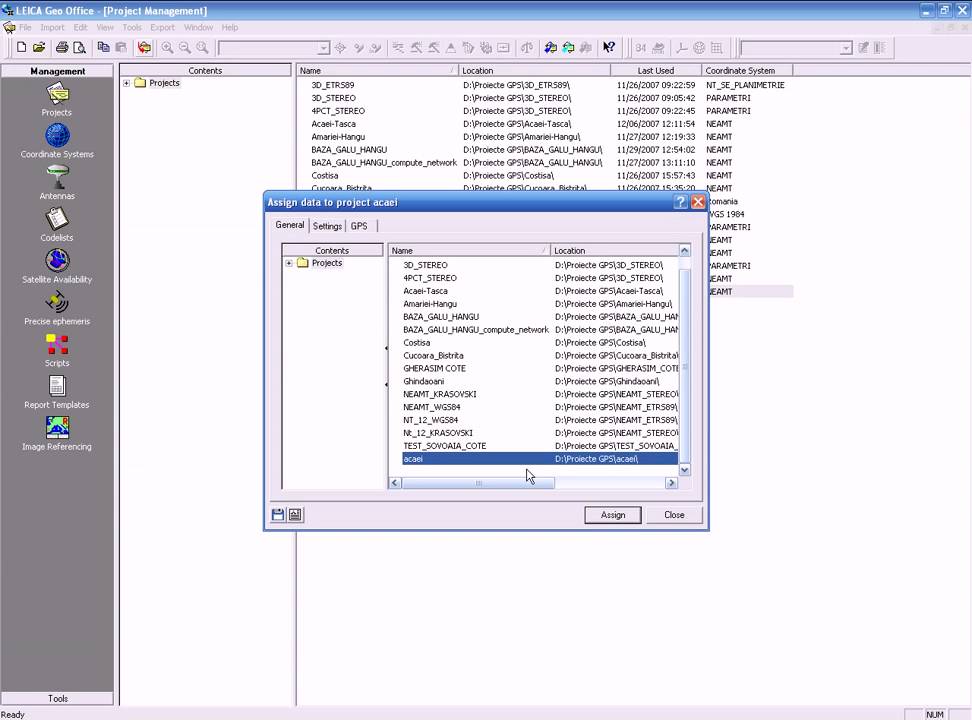972x720 pixels.
Task: Click the green and blue export toolbar icon
Action: pyautogui.click(x=568, y=48)
